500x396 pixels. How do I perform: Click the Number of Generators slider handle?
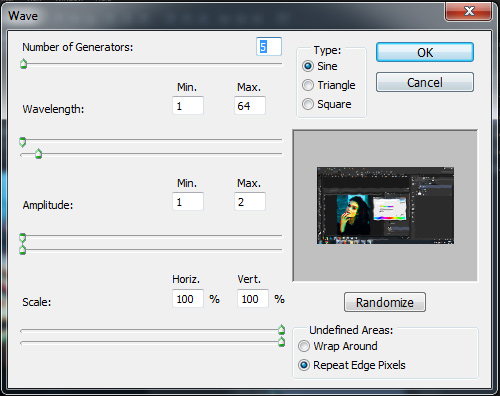(x=23, y=63)
